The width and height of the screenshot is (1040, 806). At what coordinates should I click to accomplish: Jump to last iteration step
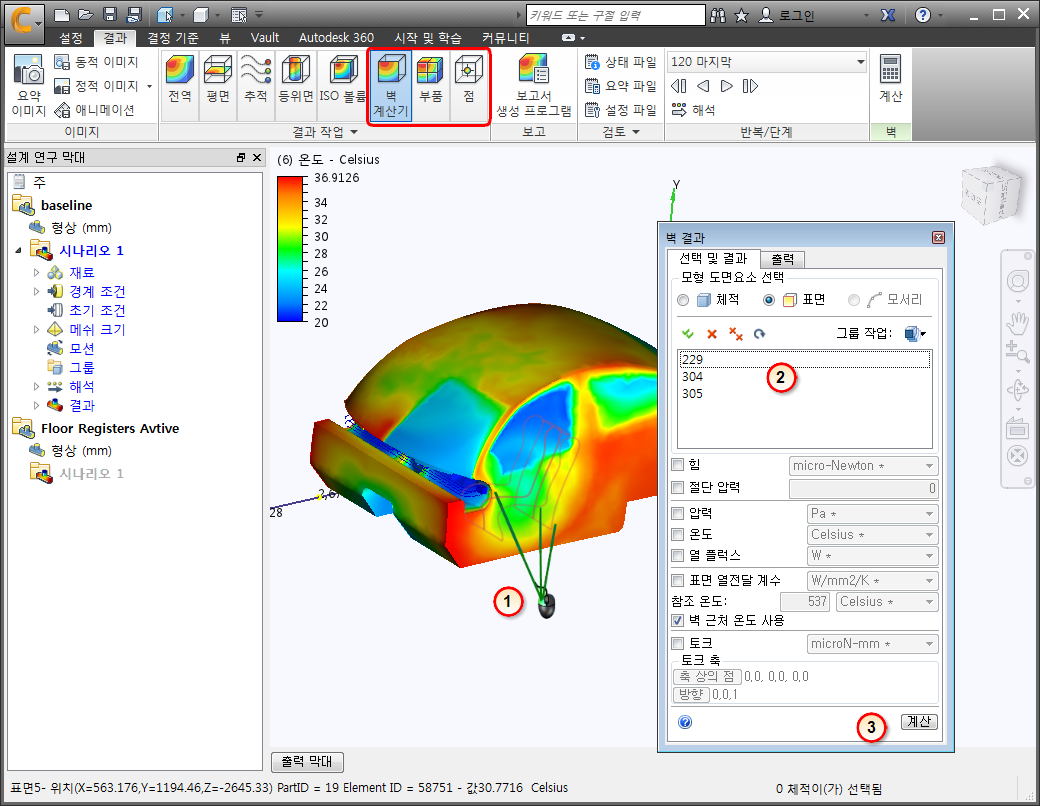[750, 86]
